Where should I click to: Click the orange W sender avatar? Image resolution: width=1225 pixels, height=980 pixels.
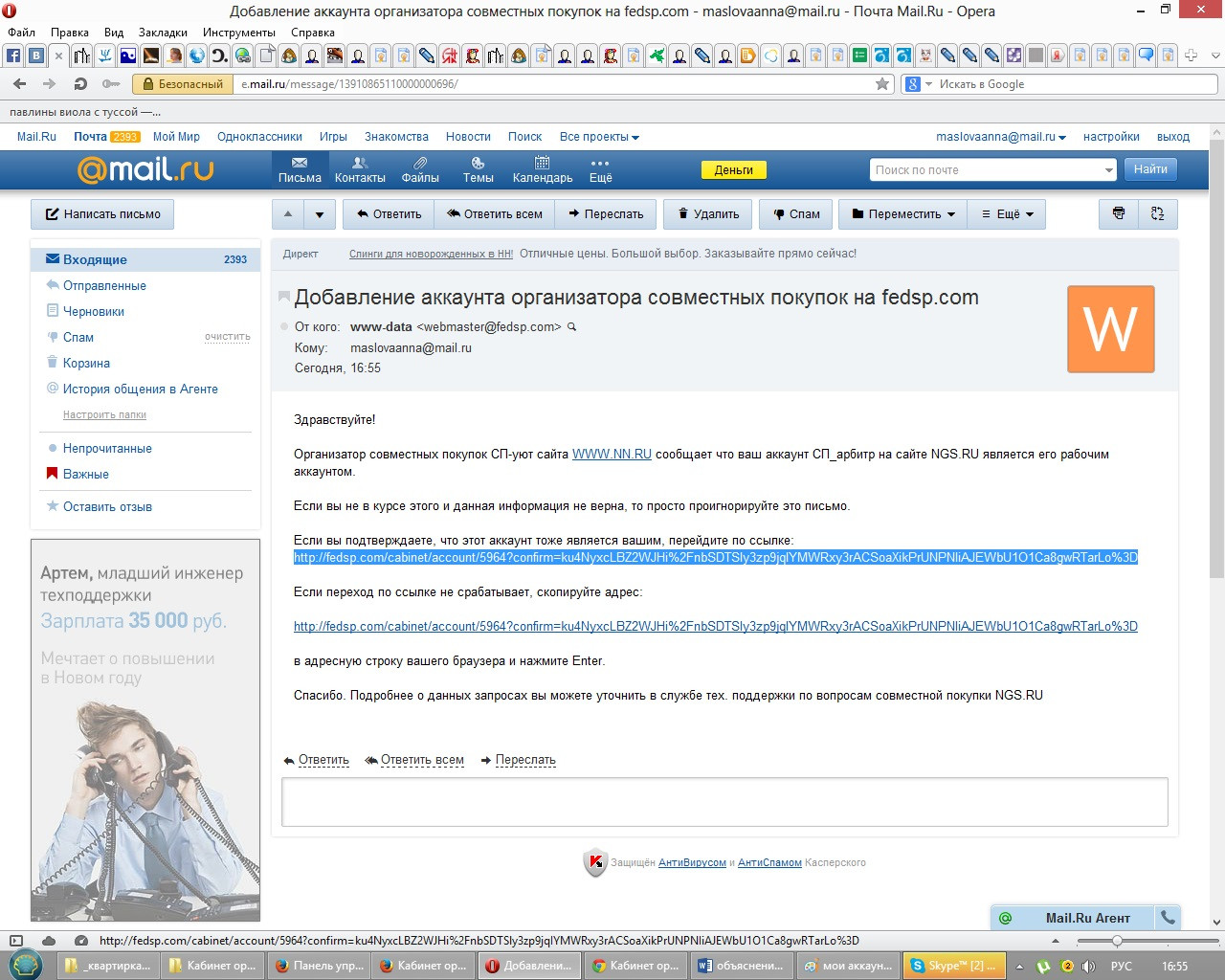[1110, 329]
